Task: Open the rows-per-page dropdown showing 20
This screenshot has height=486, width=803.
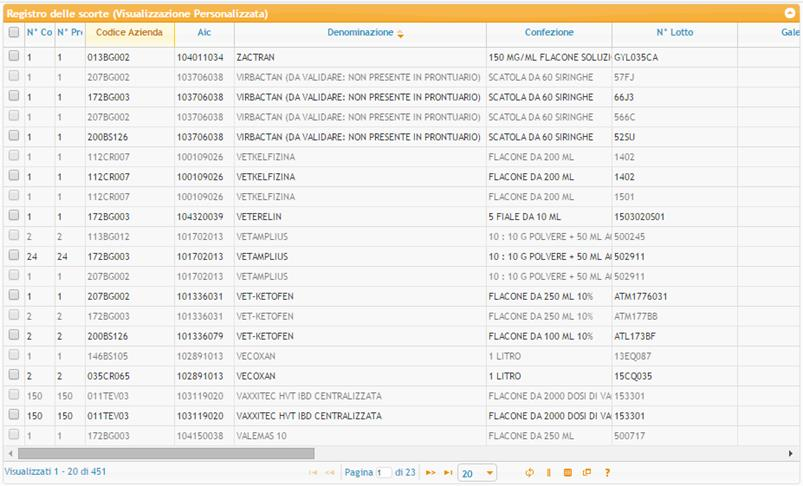Action: [x=477, y=473]
